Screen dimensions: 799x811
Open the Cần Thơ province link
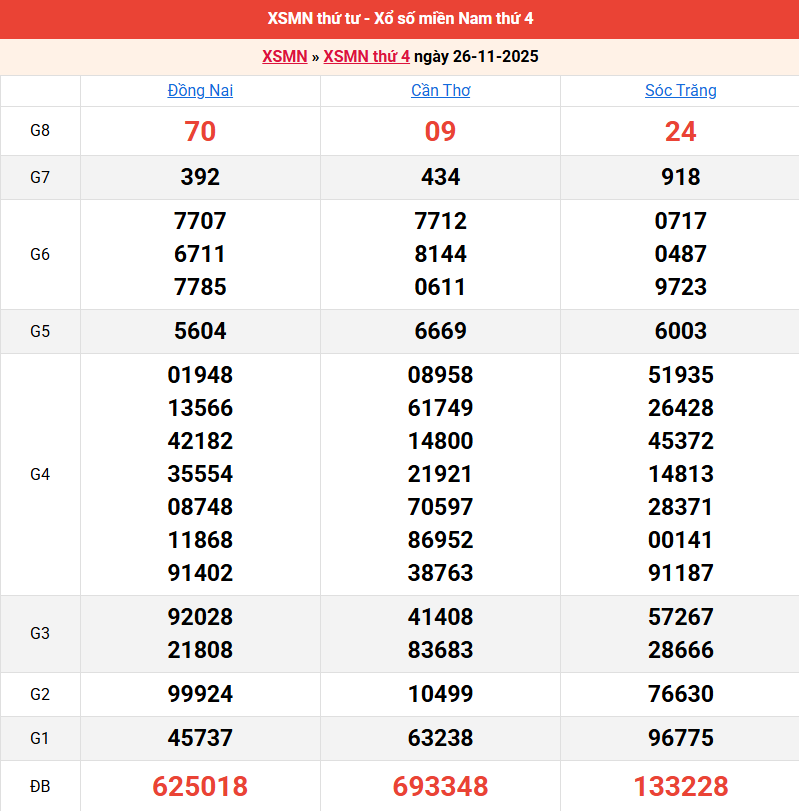pyautogui.click(x=440, y=91)
